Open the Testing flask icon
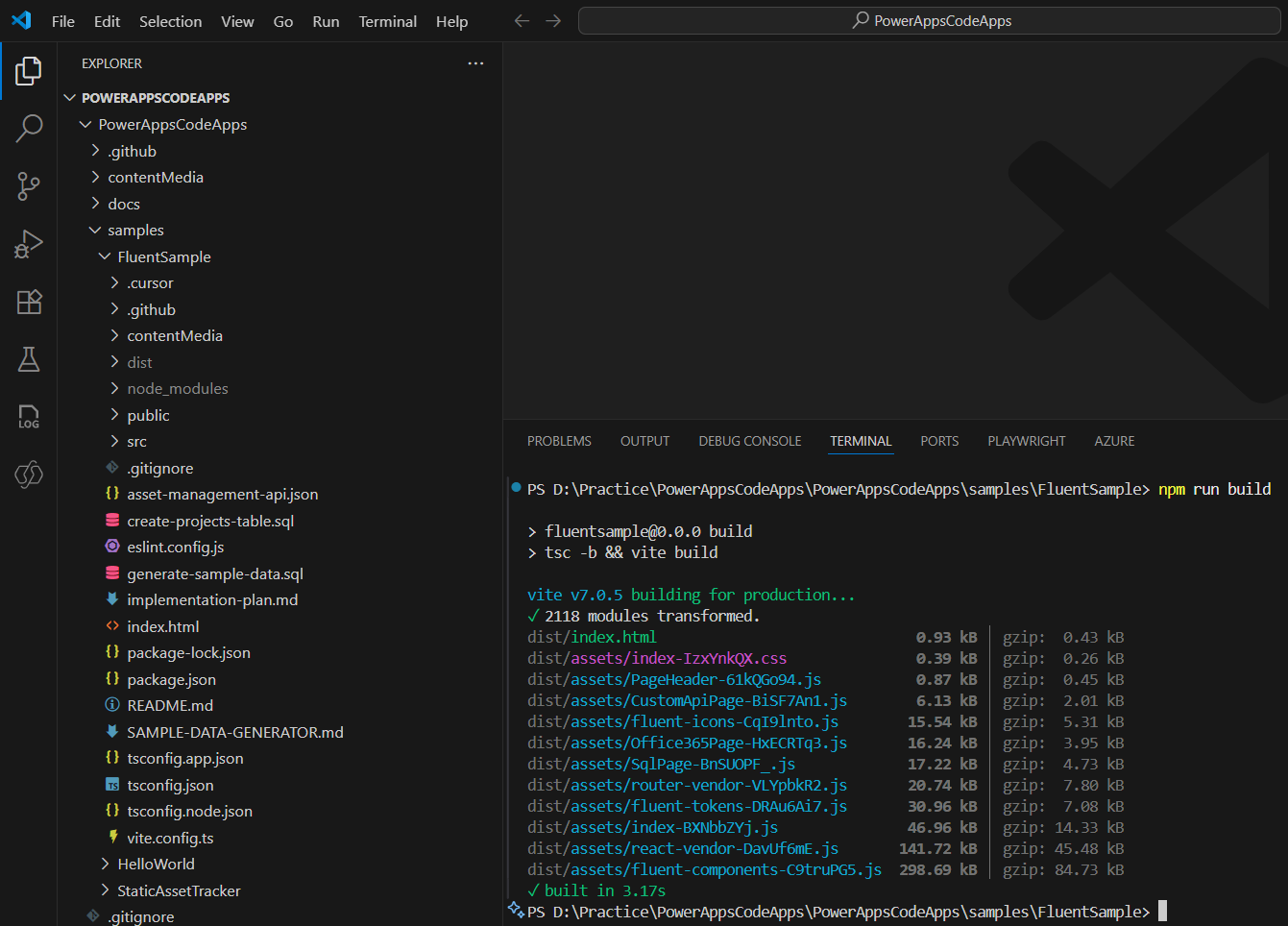This screenshot has height=926, width=1288. tap(29, 359)
